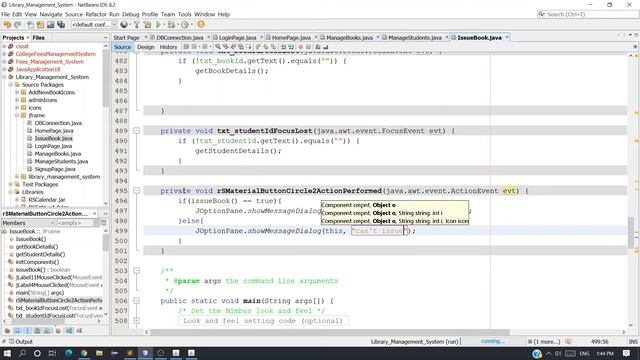Click the Open Project folder icon

pyautogui.click(x=40, y=25)
